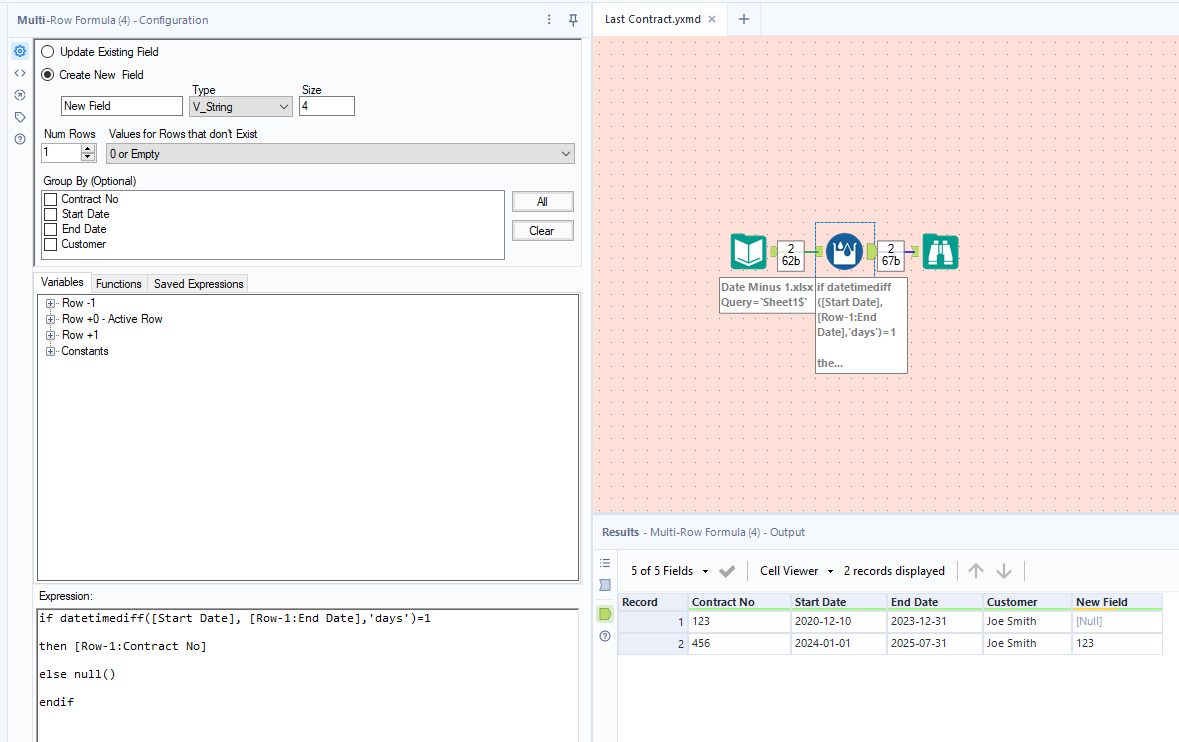Image resolution: width=1179 pixels, height=742 pixels.
Task: Open the Type dropdown showing V_String
Action: (241, 106)
